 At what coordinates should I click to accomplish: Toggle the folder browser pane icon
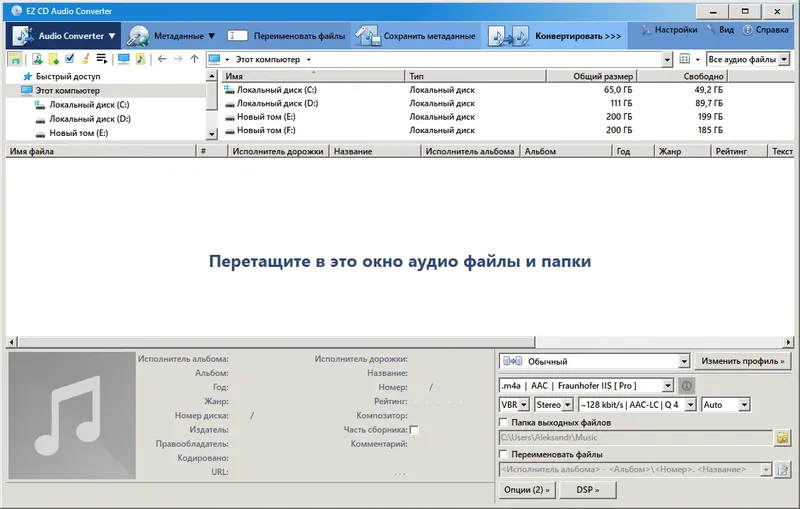pos(15,59)
